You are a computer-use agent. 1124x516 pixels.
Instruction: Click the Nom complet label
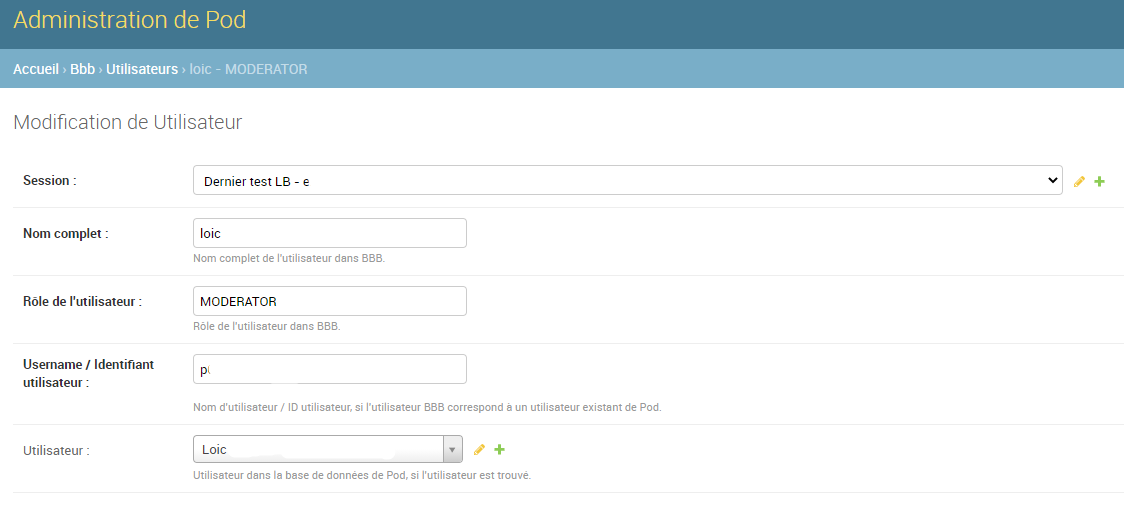[65, 233]
